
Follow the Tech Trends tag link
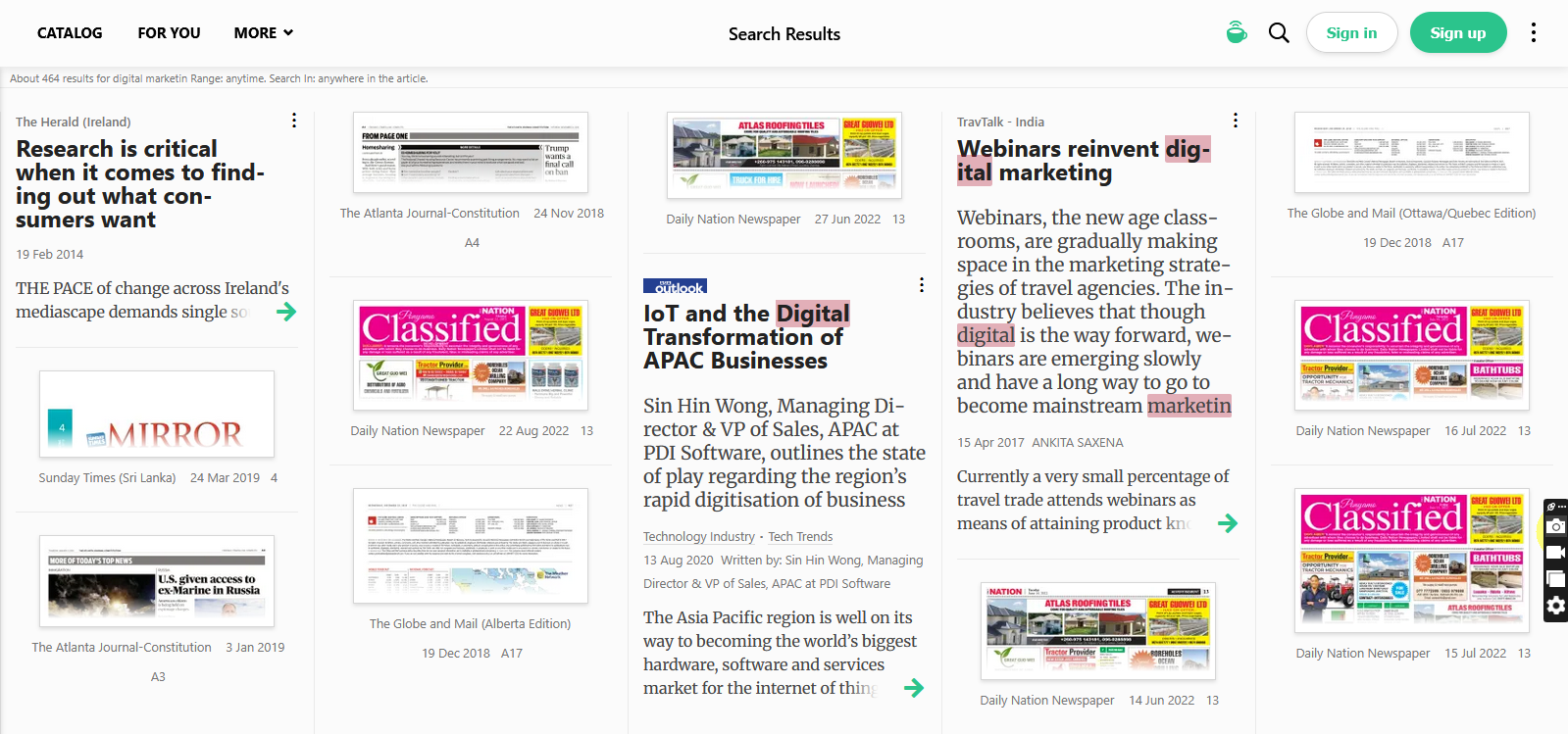pos(800,537)
